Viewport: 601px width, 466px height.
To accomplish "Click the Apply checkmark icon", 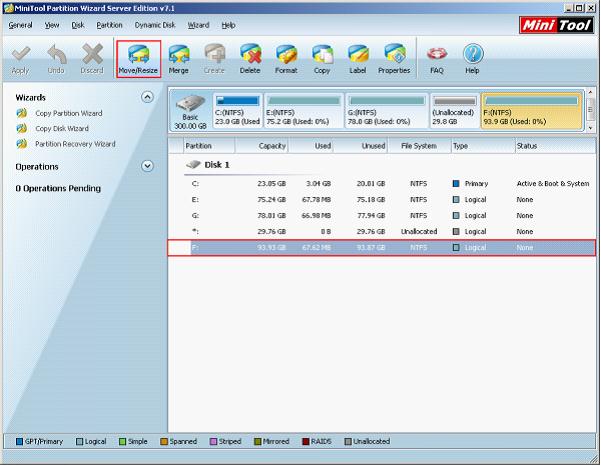I will coord(21,55).
